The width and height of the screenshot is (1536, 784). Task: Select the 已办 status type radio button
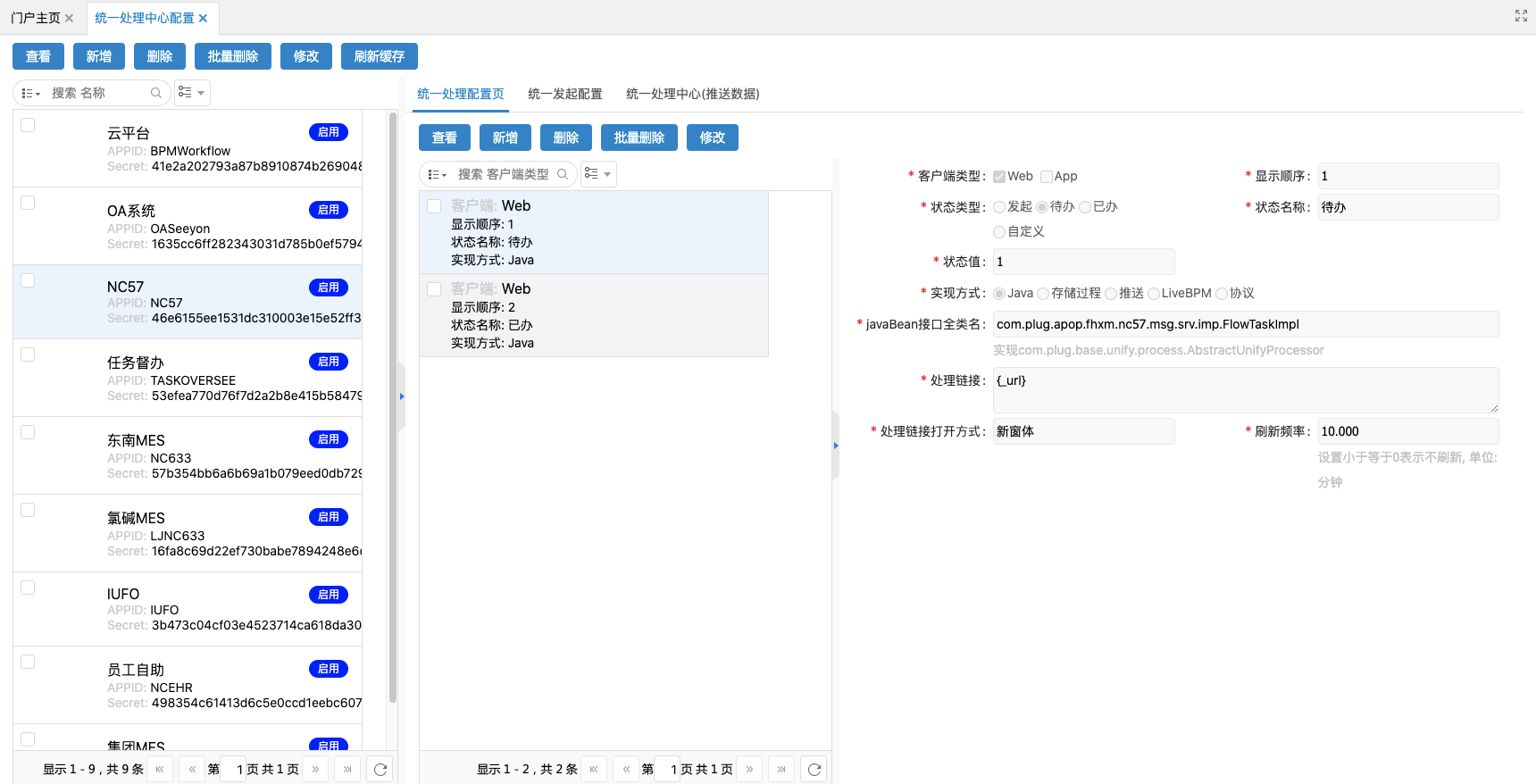1085,207
